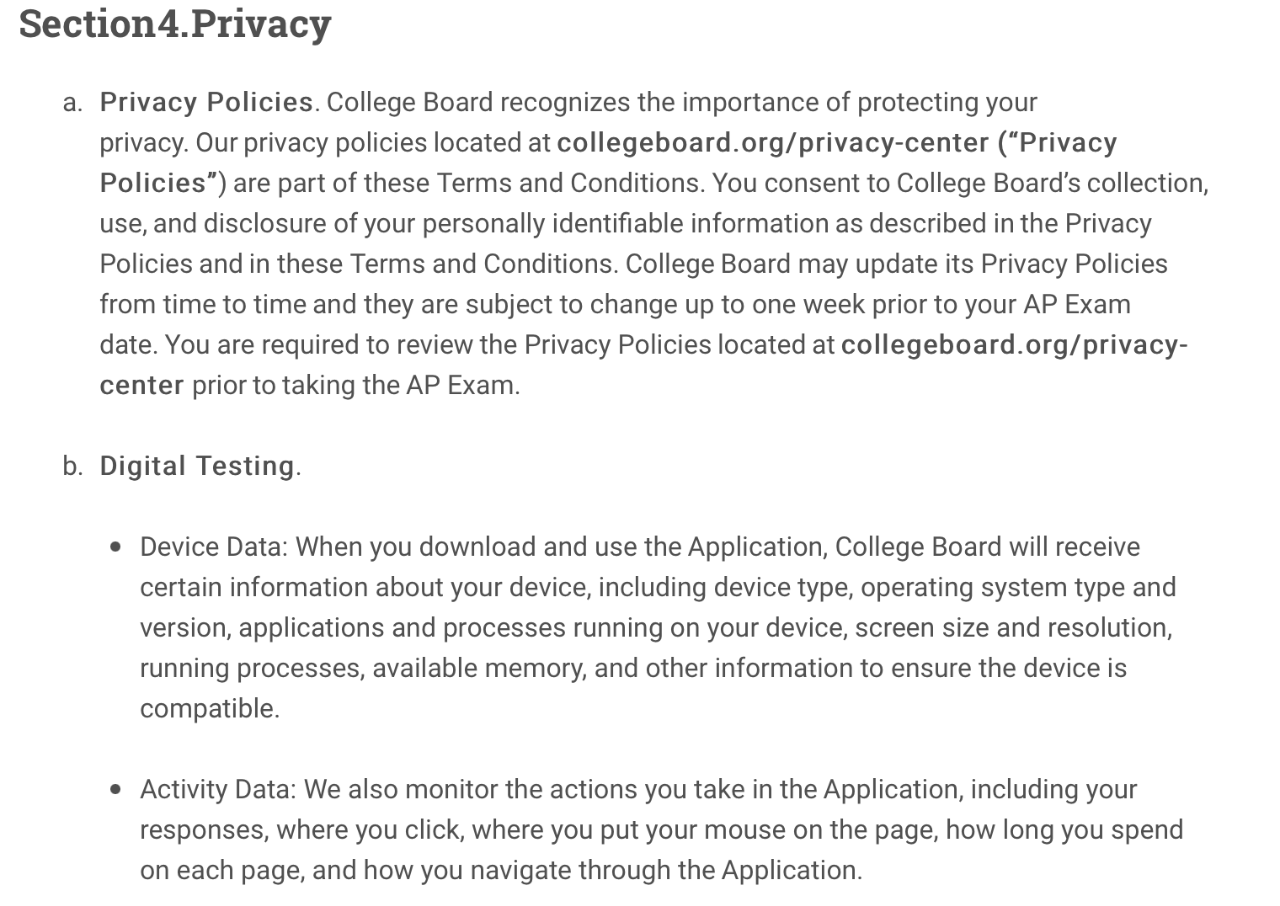Image resolution: width=1280 pixels, height=906 pixels.
Task: Click the 'Device Data:' bullet label
Action: coord(214,547)
